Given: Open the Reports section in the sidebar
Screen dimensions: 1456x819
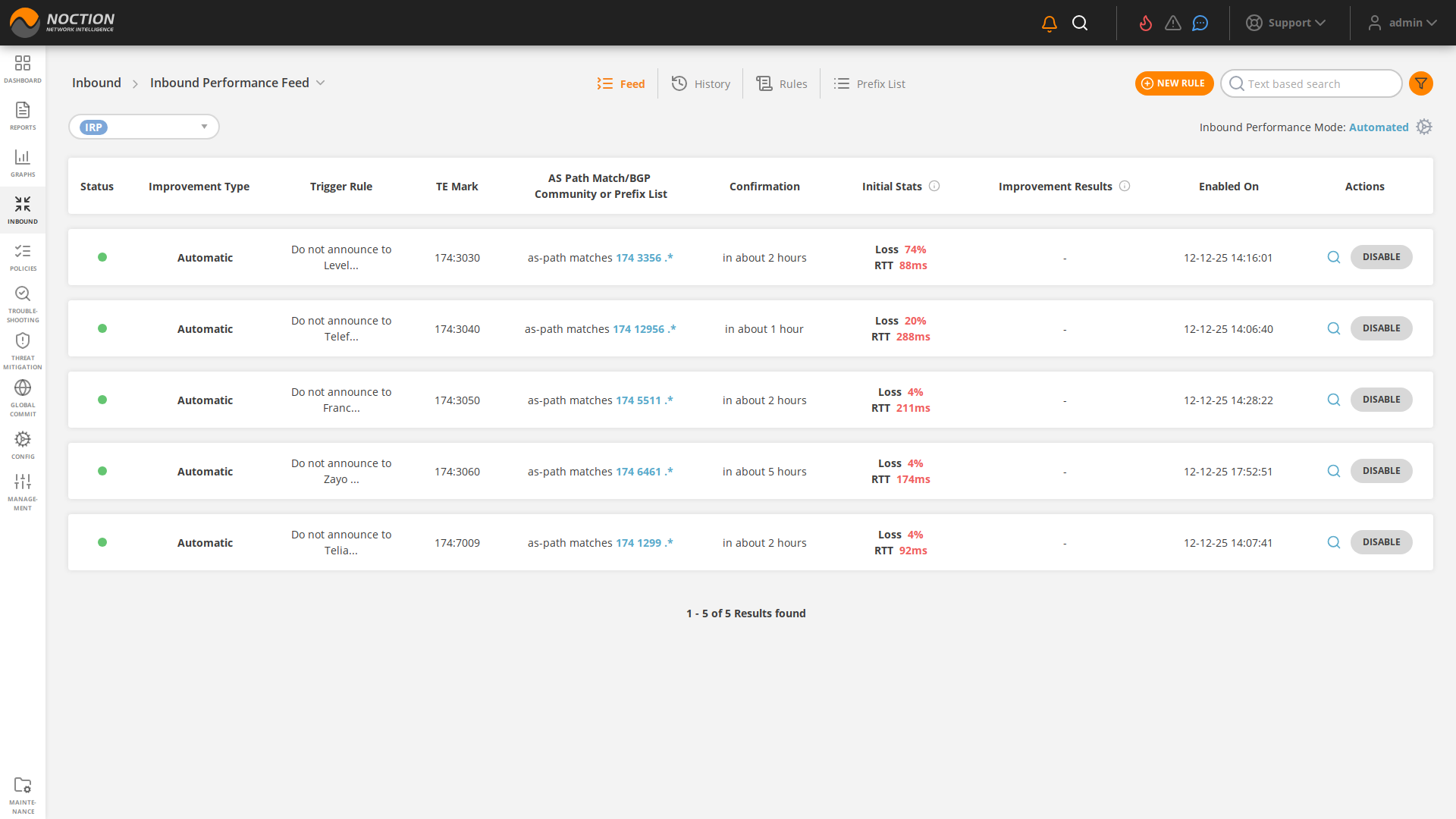Looking at the screenshot, I should (23, 115).
